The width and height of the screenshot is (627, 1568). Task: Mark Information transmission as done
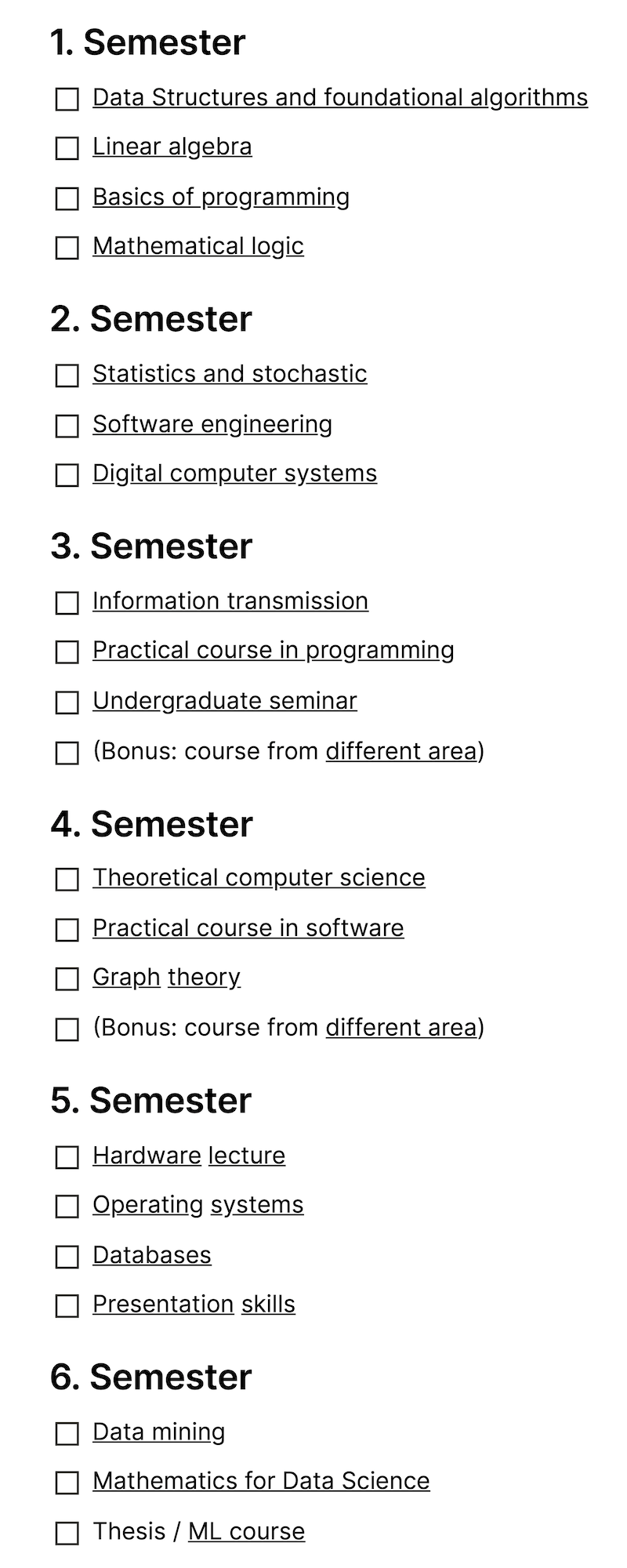[x=67, y=603]
